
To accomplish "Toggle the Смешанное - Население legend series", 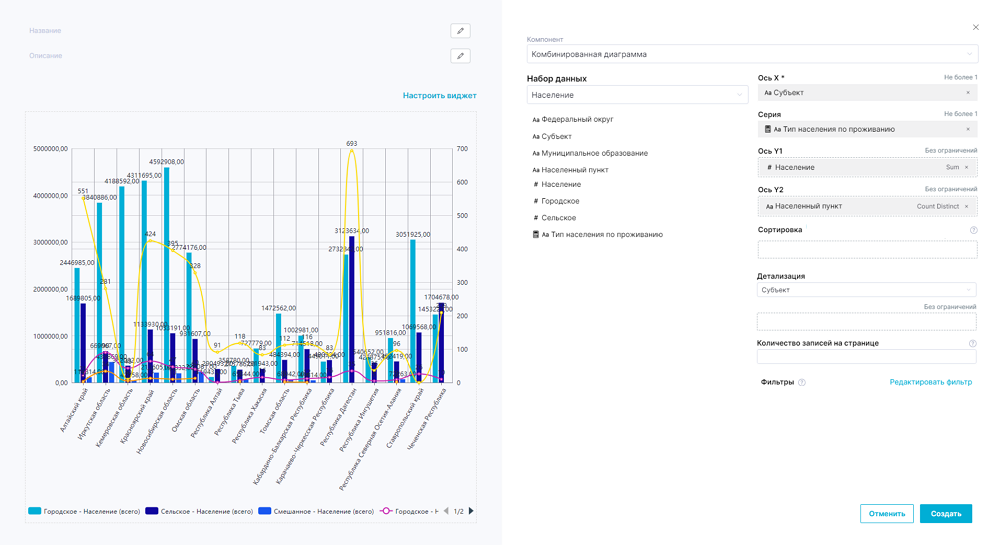I will (318, 511).
